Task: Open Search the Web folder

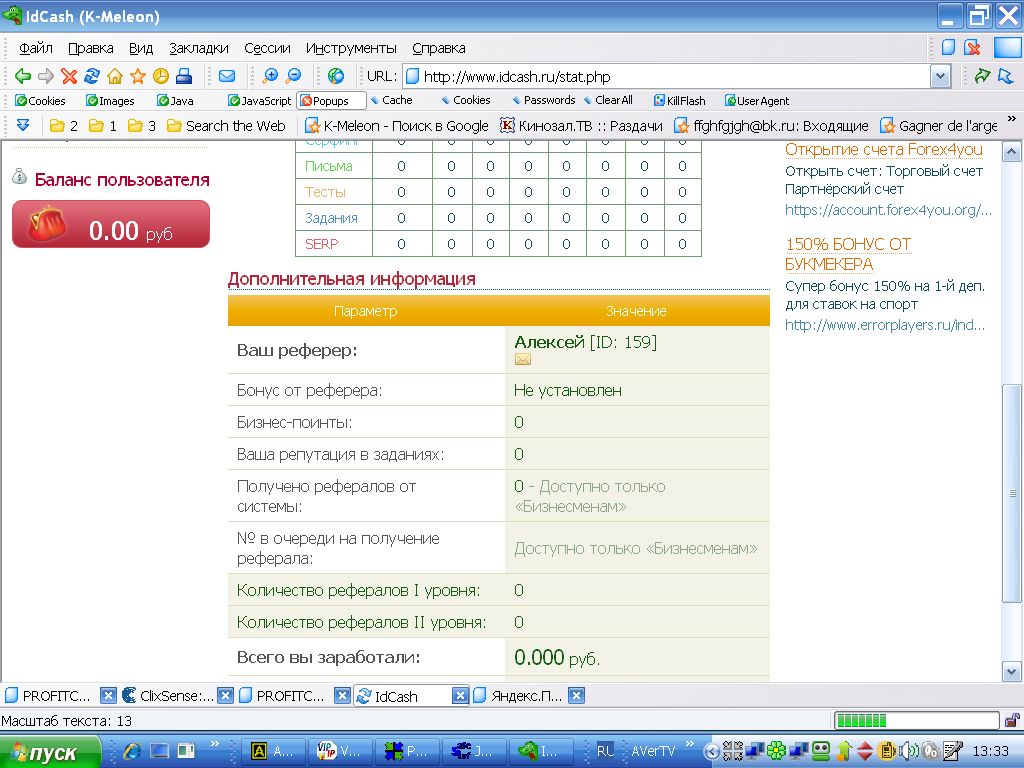Action: (x=226, y=126)
